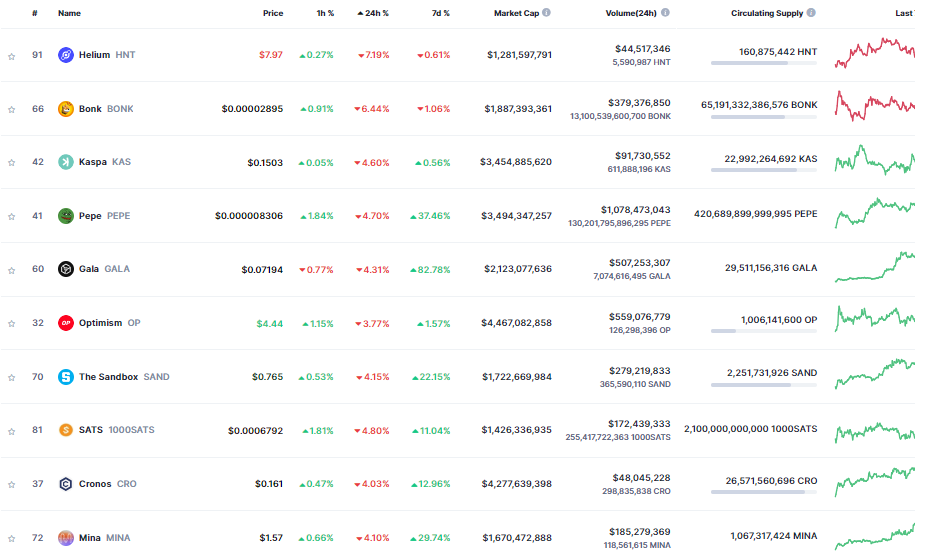The width and height of the screenshot is (925, 557).
Task: Open the Optimism OP coin page
Action: point(110,323)
